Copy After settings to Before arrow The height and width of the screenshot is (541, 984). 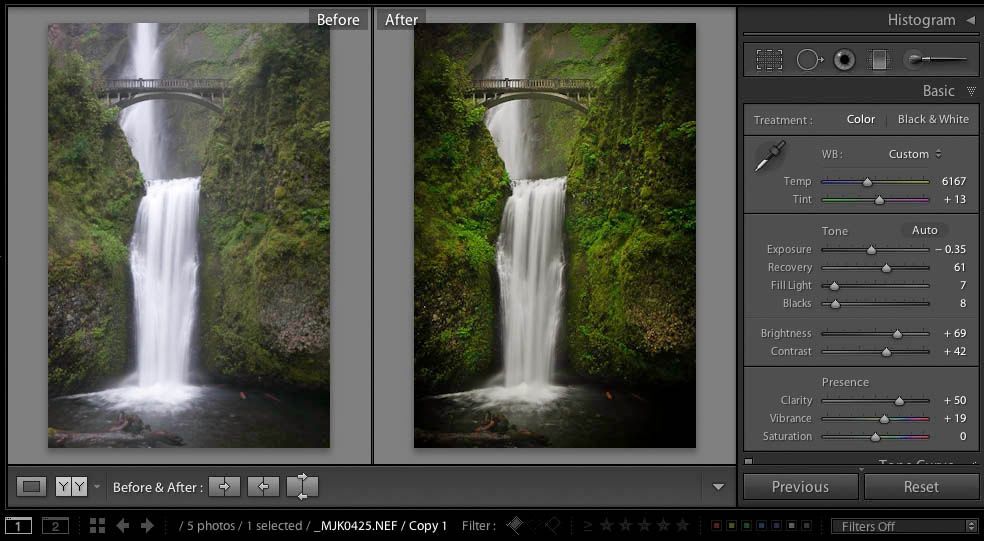tap(264, 486)
